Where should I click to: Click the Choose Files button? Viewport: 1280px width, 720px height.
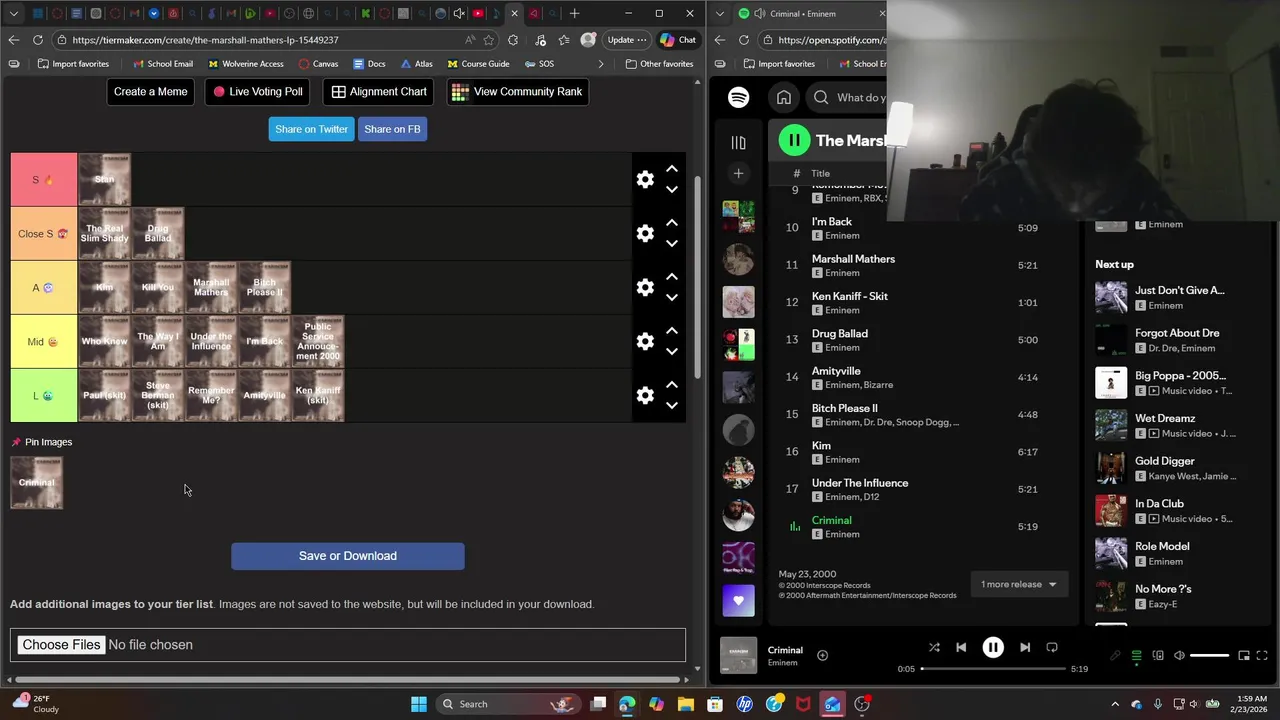[61, 645]
